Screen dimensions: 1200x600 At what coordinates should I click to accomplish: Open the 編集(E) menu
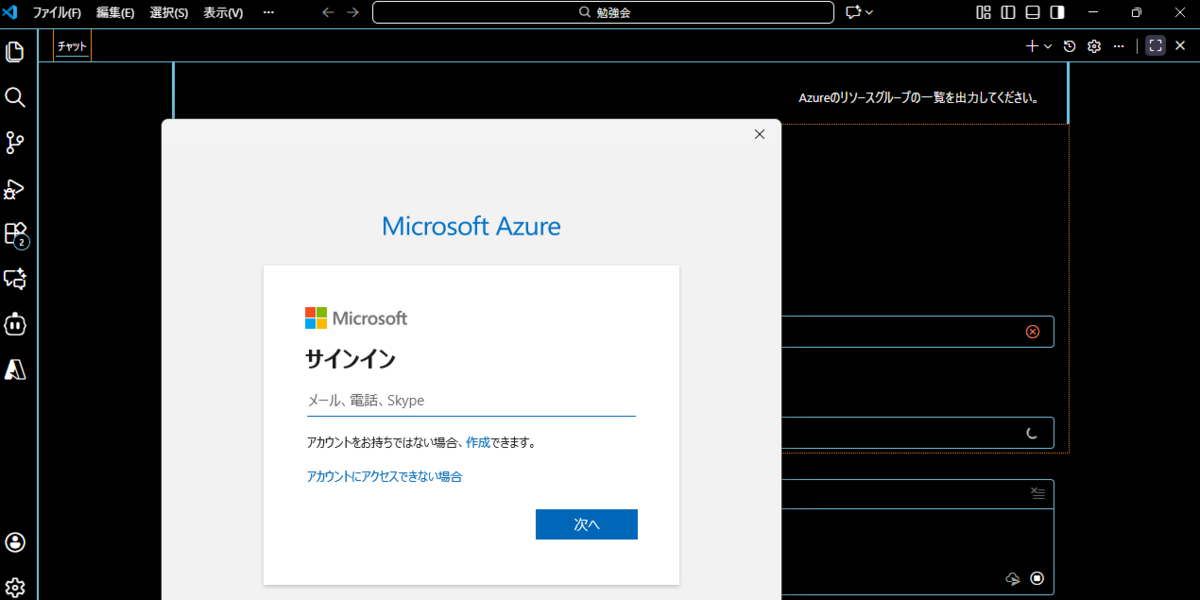point(115,13)
